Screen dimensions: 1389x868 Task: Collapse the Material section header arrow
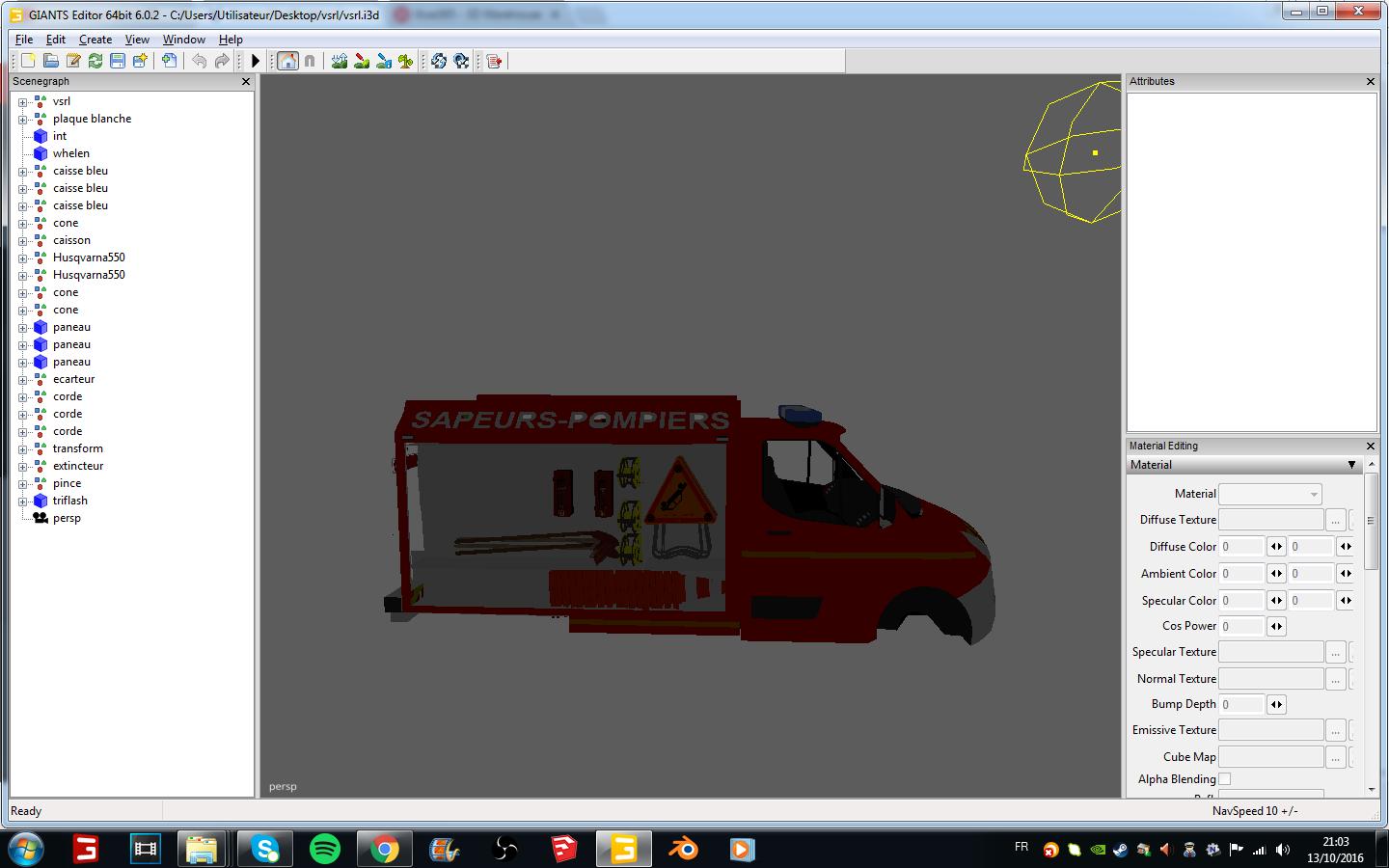tap(1351, 465)
